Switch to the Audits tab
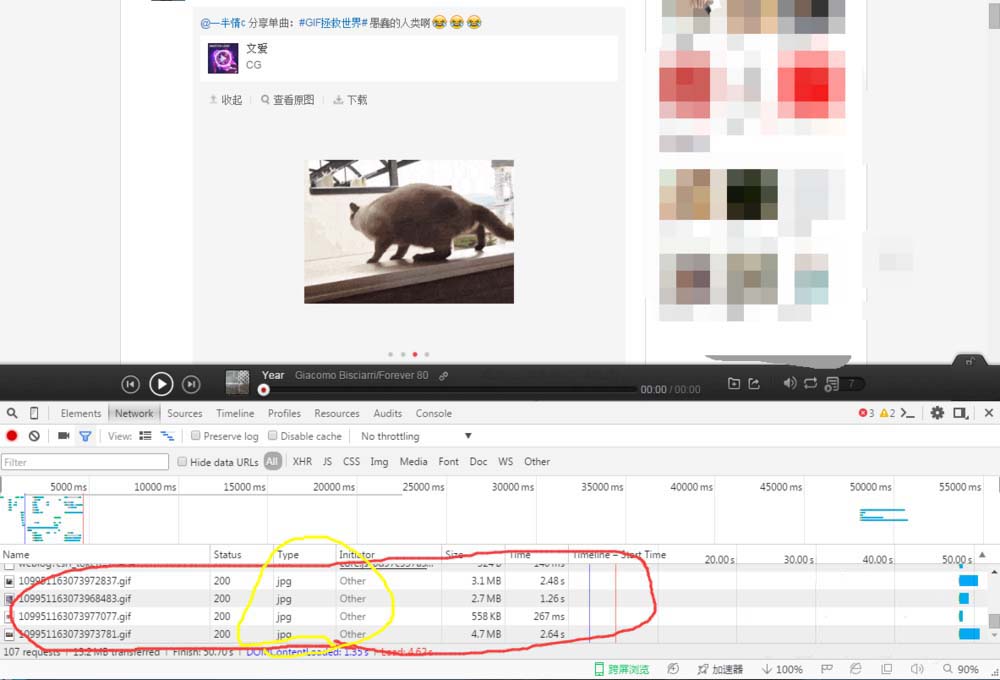The height and width of the screenshot is (680, 1000). point(388,413)
